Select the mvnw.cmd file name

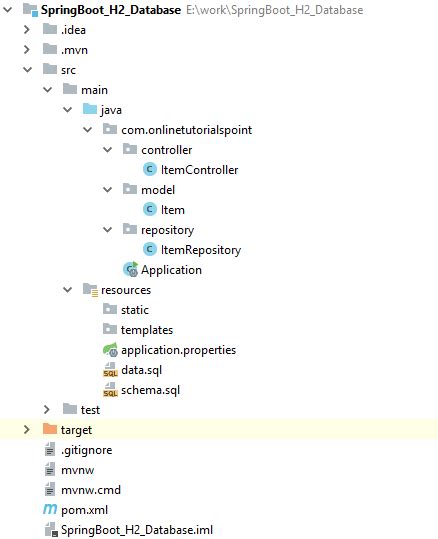[91, 490]
